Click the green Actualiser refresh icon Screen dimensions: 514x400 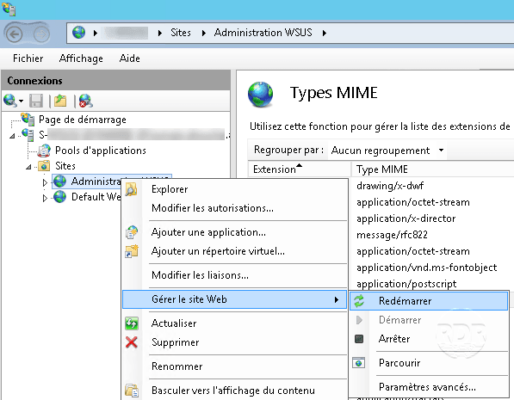point(132,323)
